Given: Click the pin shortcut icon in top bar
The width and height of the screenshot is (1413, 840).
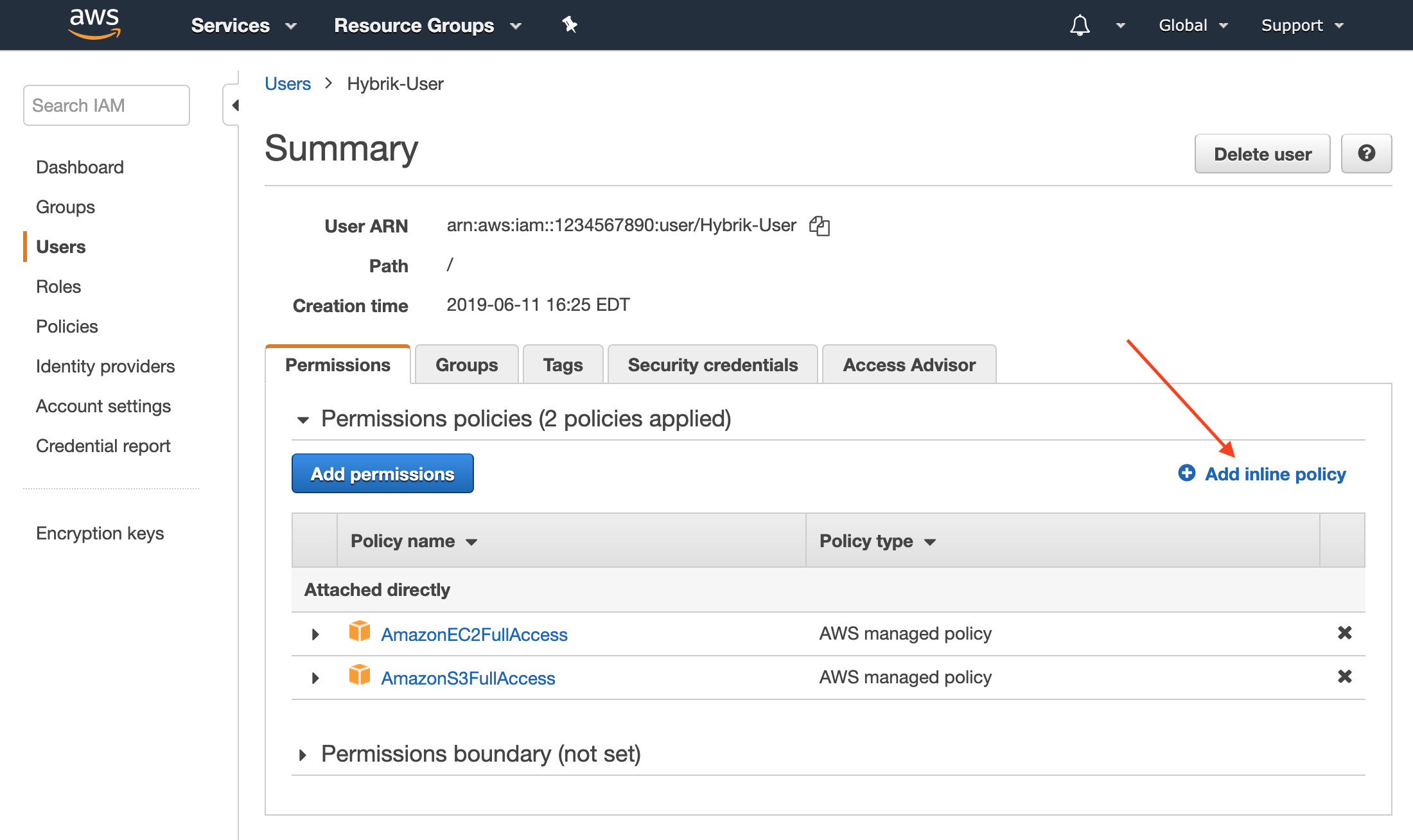Looking at the screenshot, I should pyautogui.click(x=570, y=25).
